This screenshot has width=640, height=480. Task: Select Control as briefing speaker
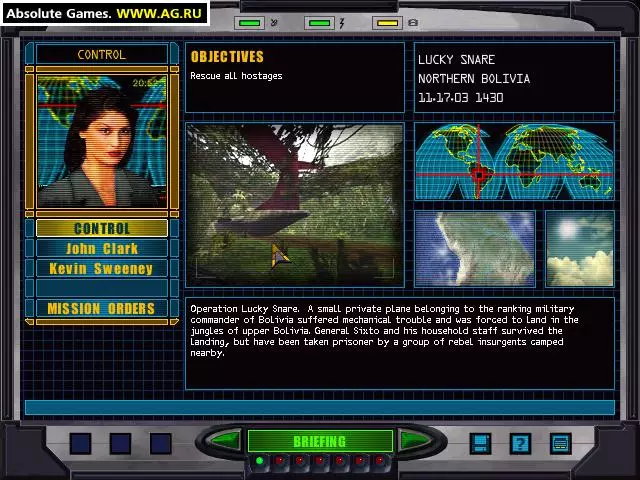point(102,228)
